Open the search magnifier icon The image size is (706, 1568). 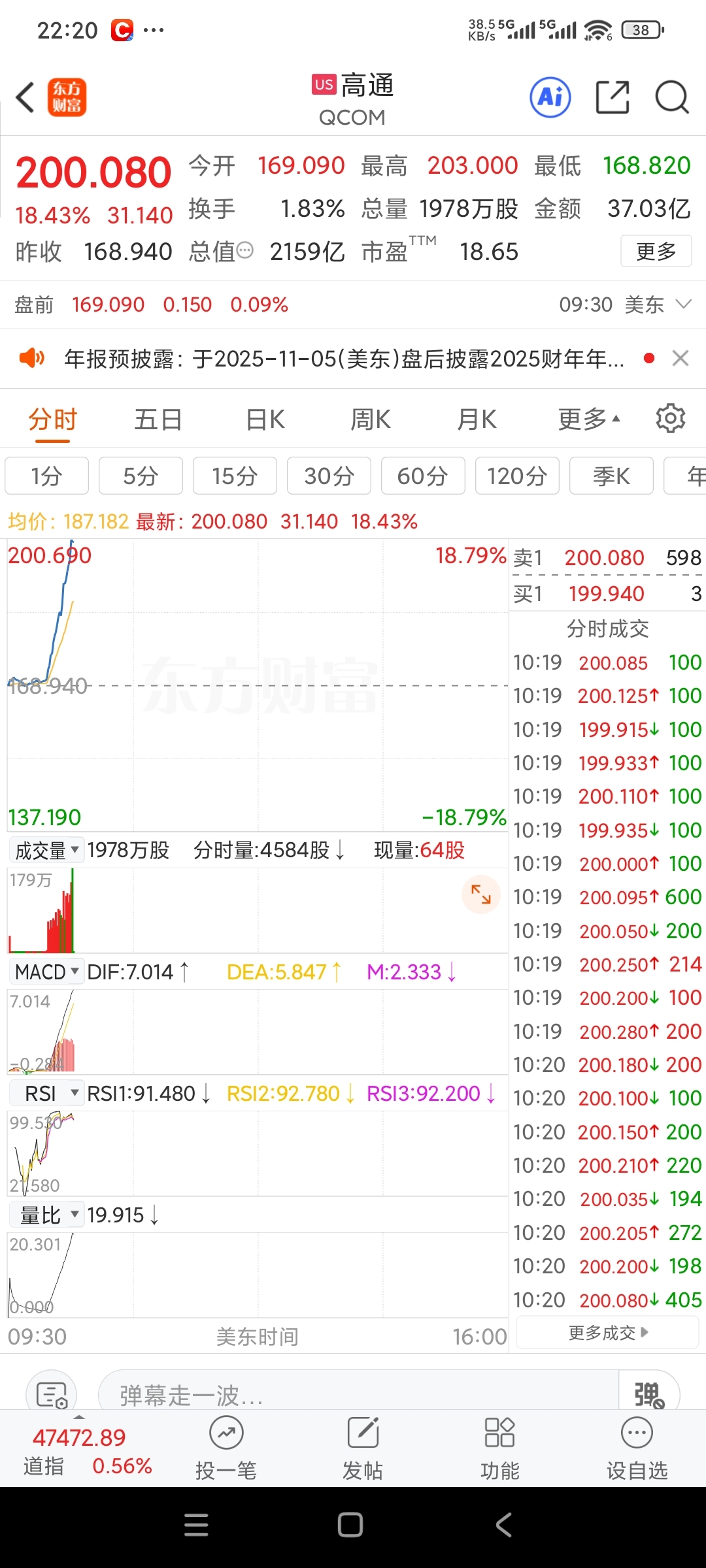click(672, 98)
